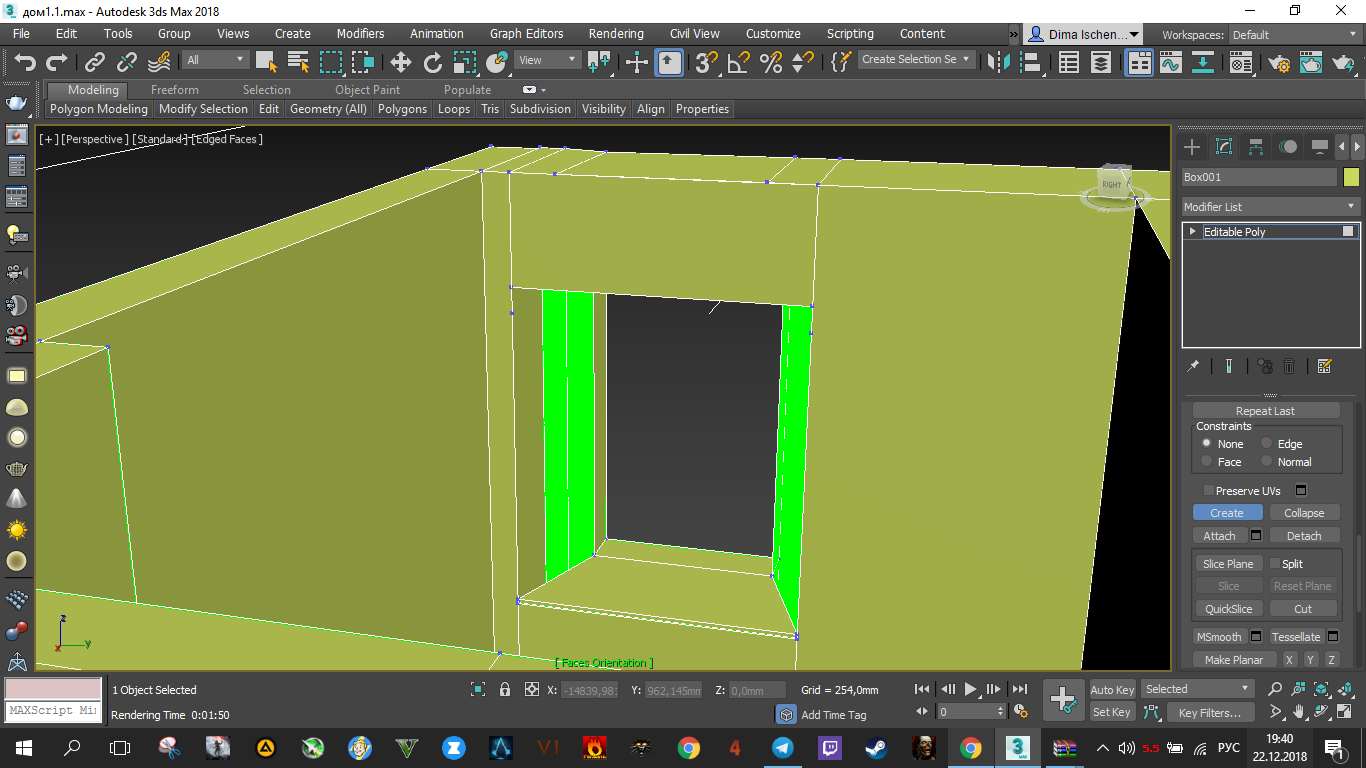Viewport: 1366px width, 768px height.
Task: Switch to the Freeform ribbon tab
Action: [174, 90]
